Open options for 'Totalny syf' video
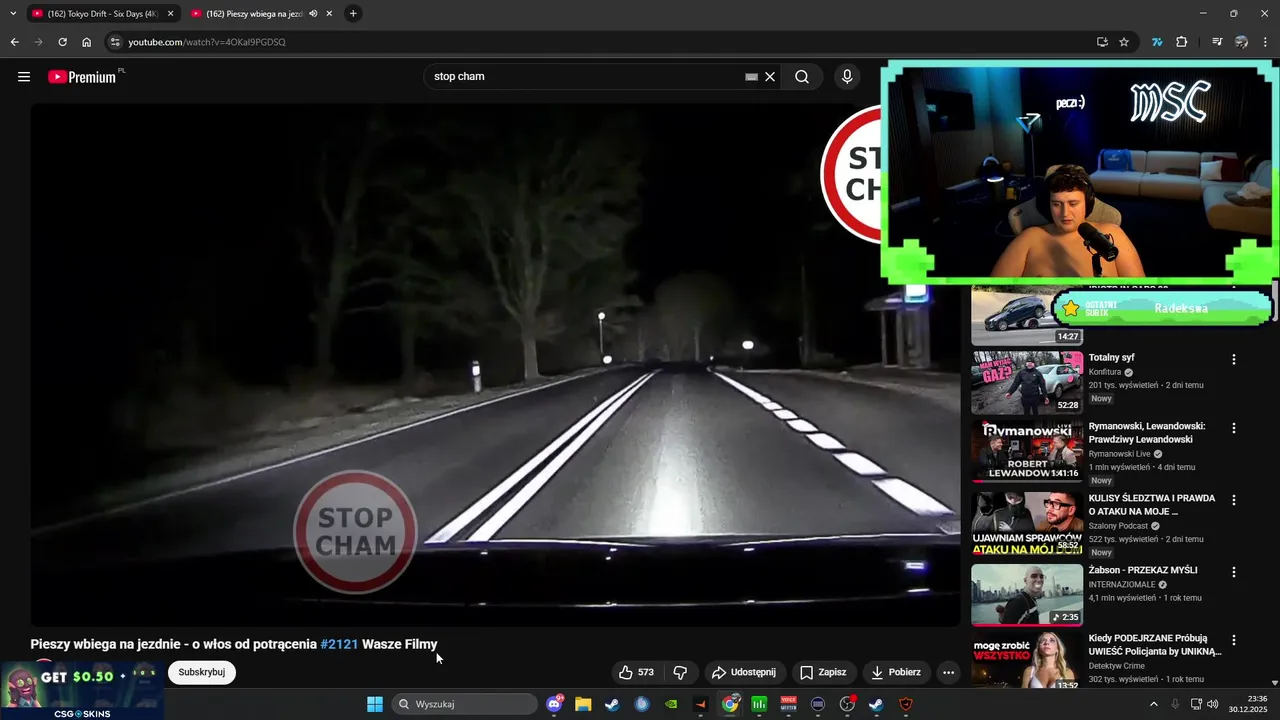1280x720 pixels. [x=1234, y=360]
